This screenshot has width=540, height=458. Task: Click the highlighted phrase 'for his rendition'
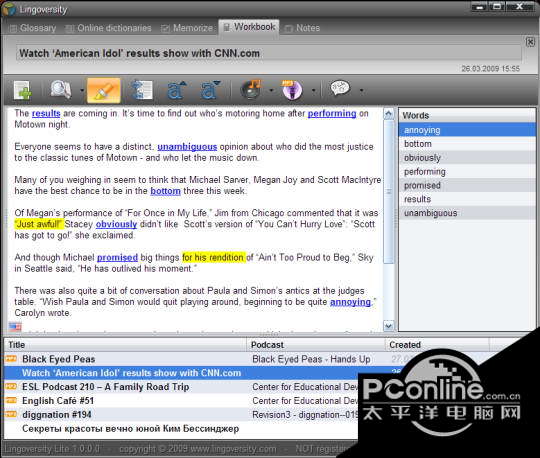pos(214,258)
